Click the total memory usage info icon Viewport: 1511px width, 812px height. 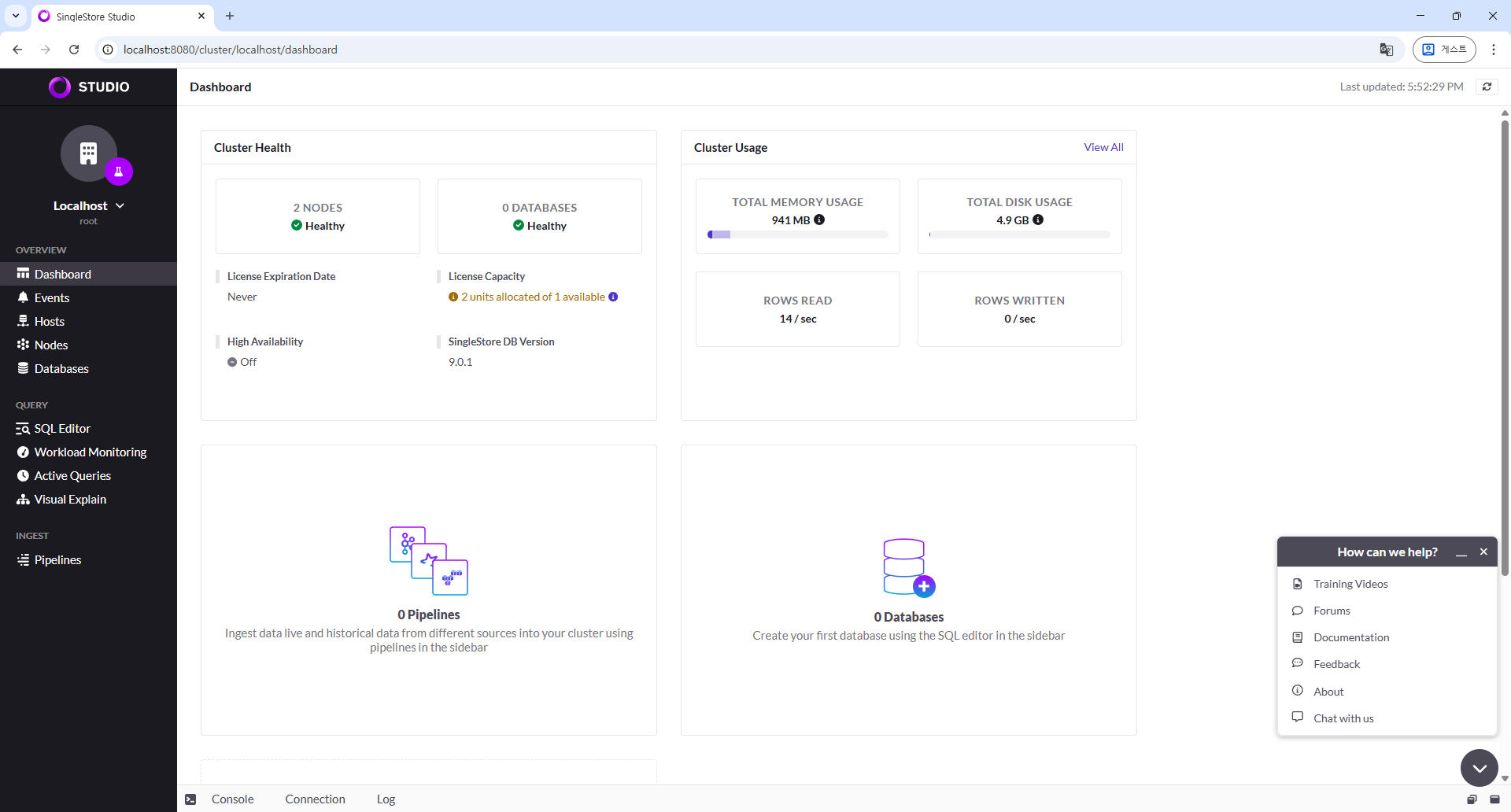(x=819, y=220)
